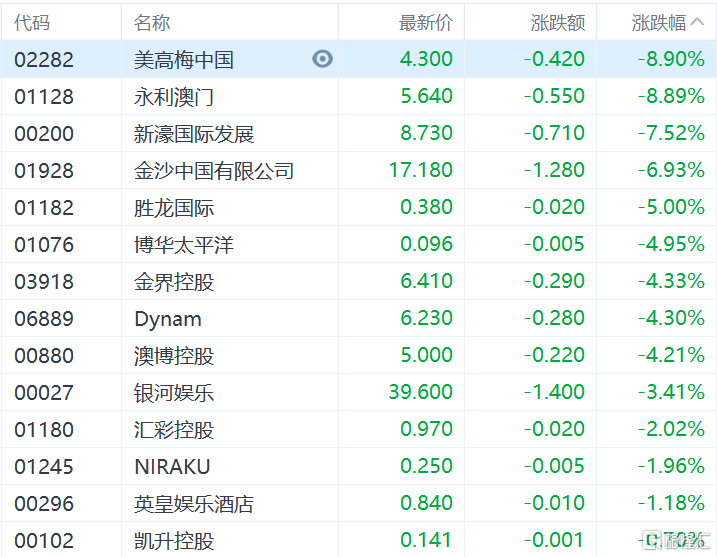This screenshot has height=557, width=717.
Task: Select stock code 00102
Action: pyautogui.click(x=44, y=541)
